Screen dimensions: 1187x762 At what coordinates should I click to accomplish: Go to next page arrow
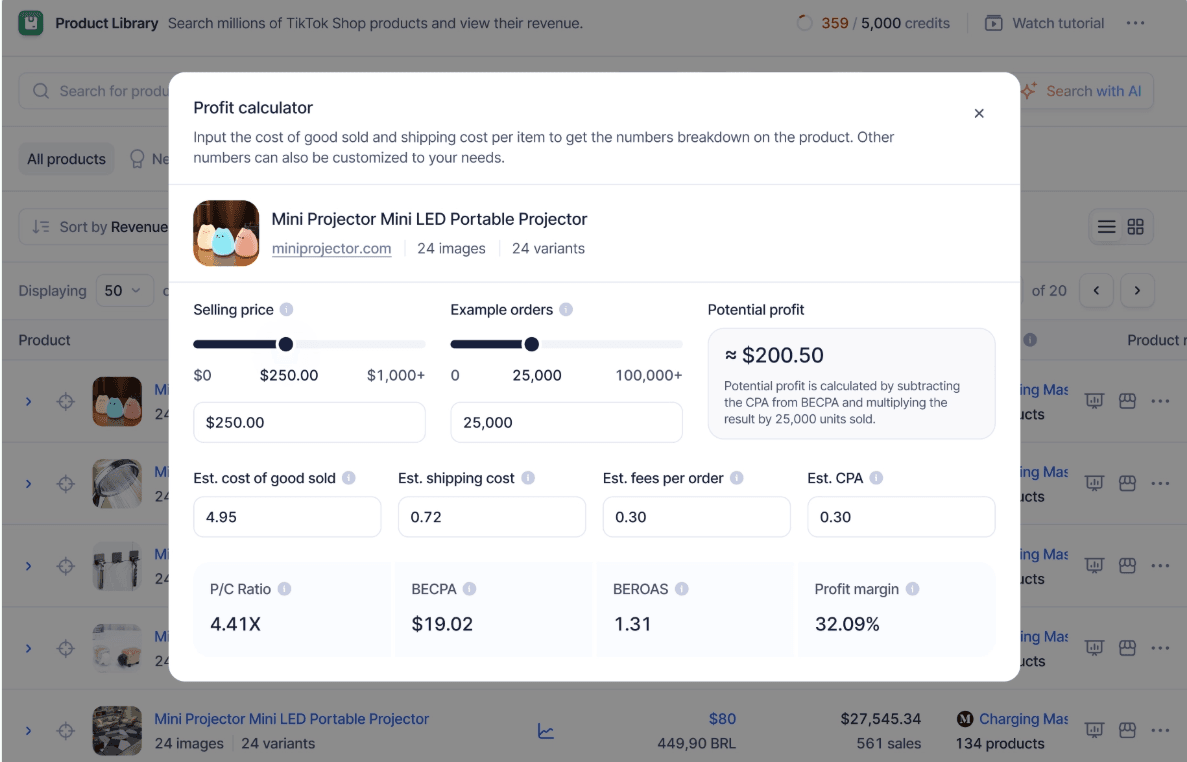coord(1137,291)
